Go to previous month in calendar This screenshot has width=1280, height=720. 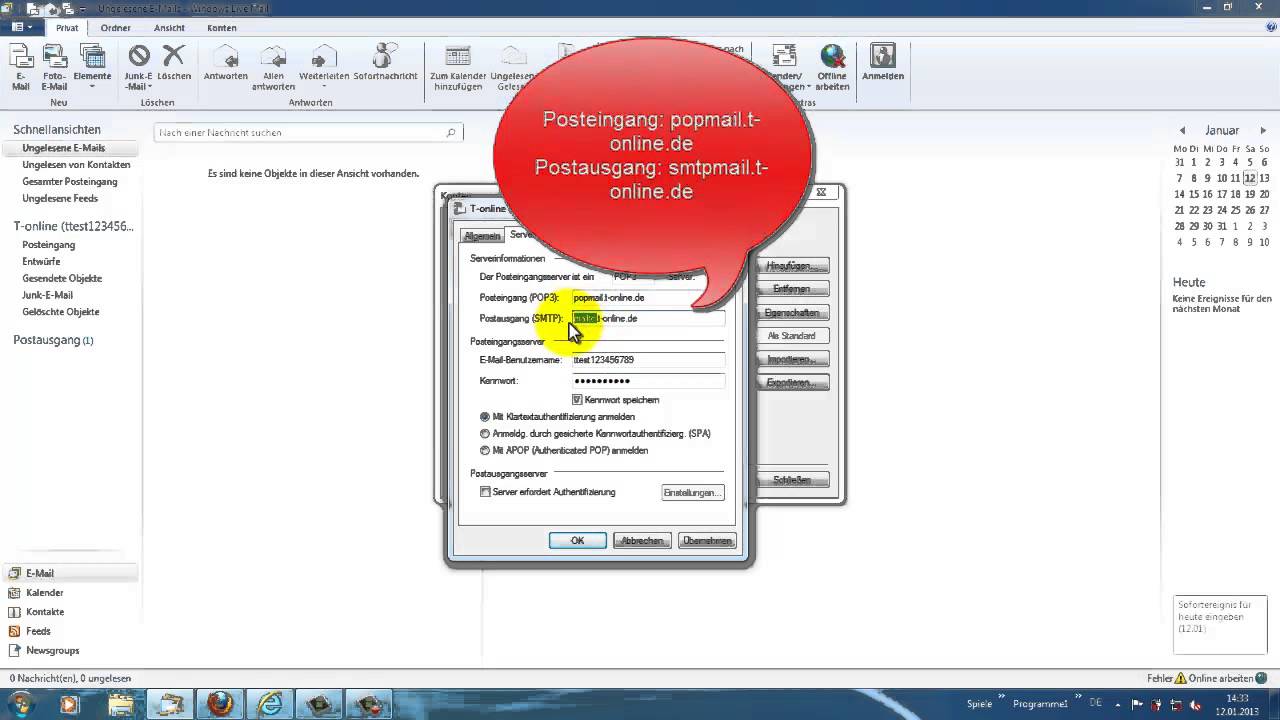1183,131
